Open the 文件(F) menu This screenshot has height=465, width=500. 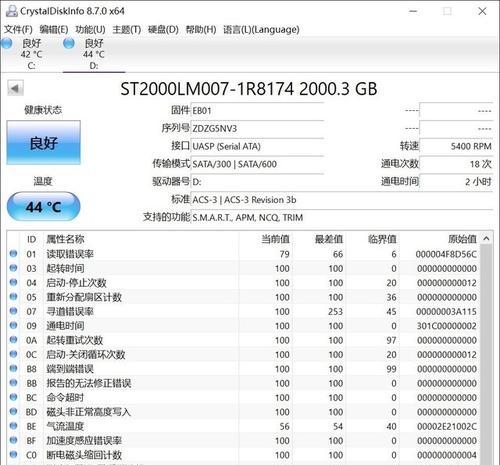click(18, 30)
